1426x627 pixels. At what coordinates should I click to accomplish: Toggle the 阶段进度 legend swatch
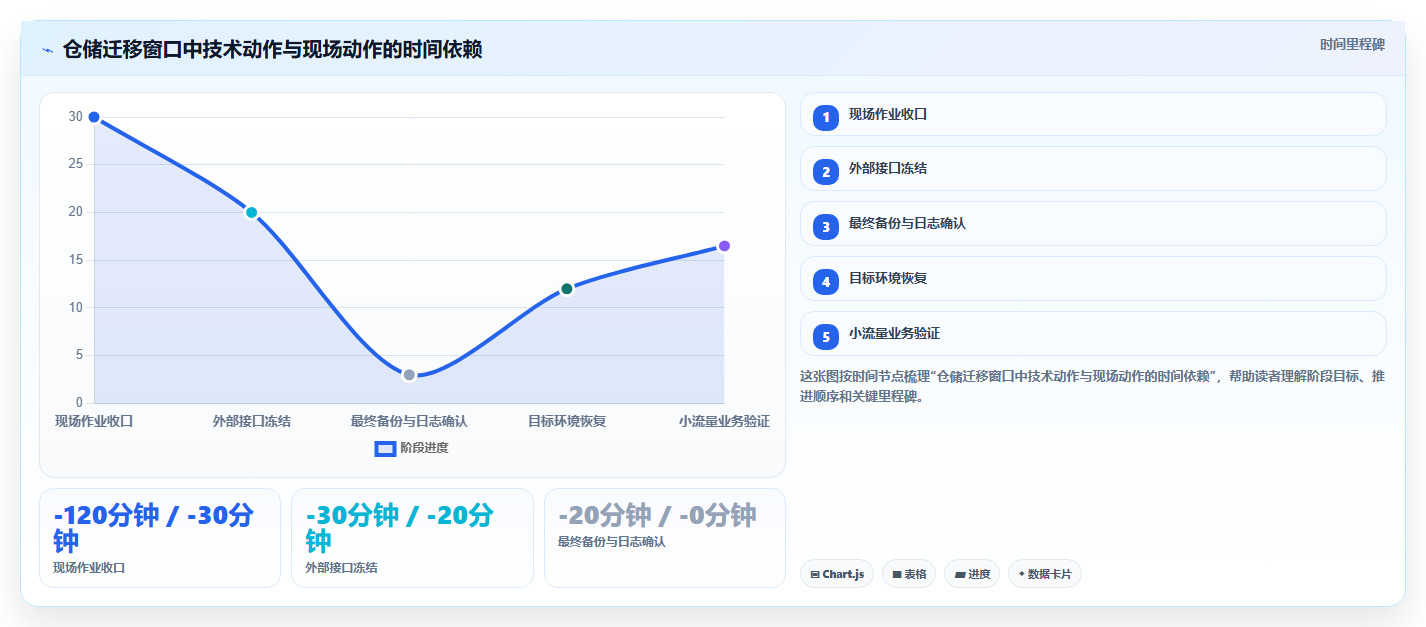pos(385,448)
